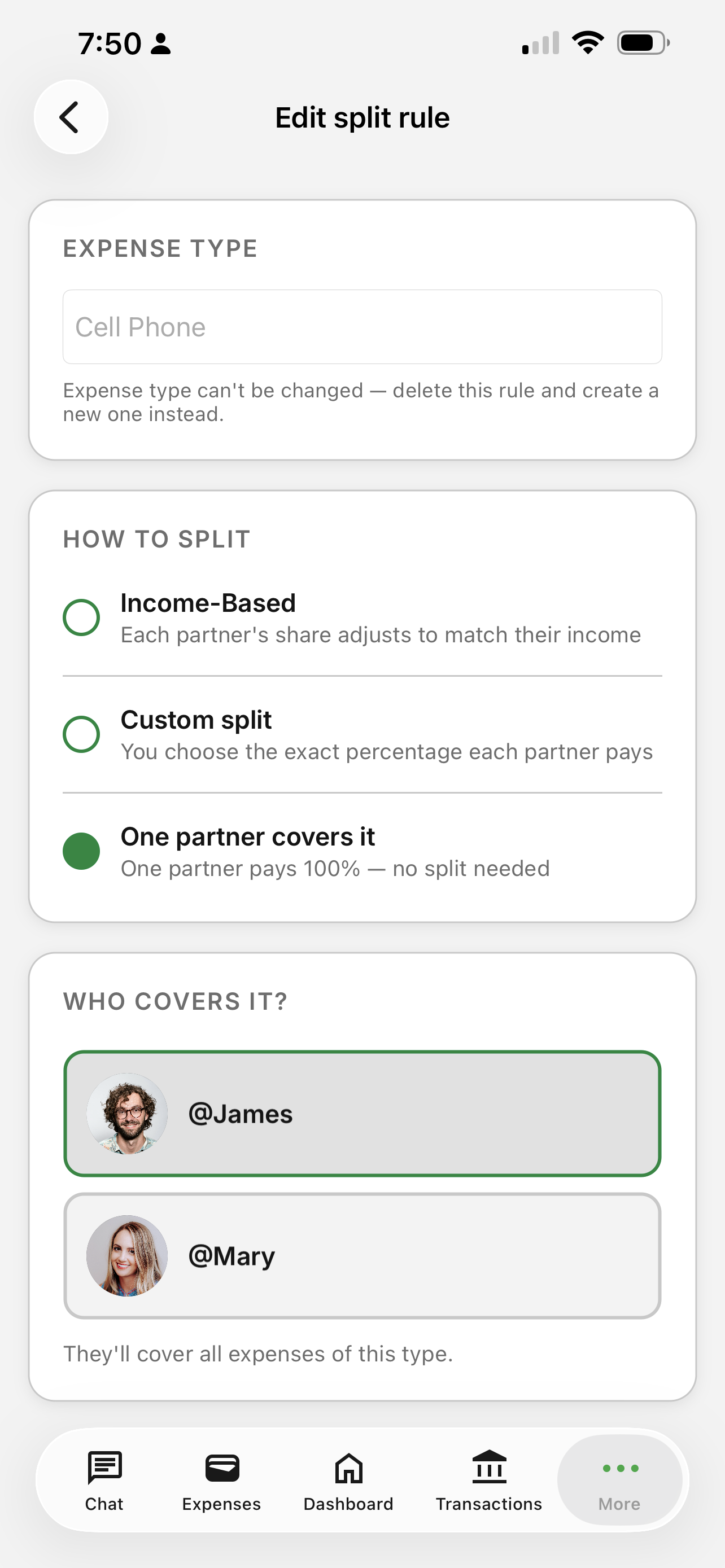Select the Income-Based split option
Image resolution: width=725 pixels, height=1568 pixels.
[81, 617]
